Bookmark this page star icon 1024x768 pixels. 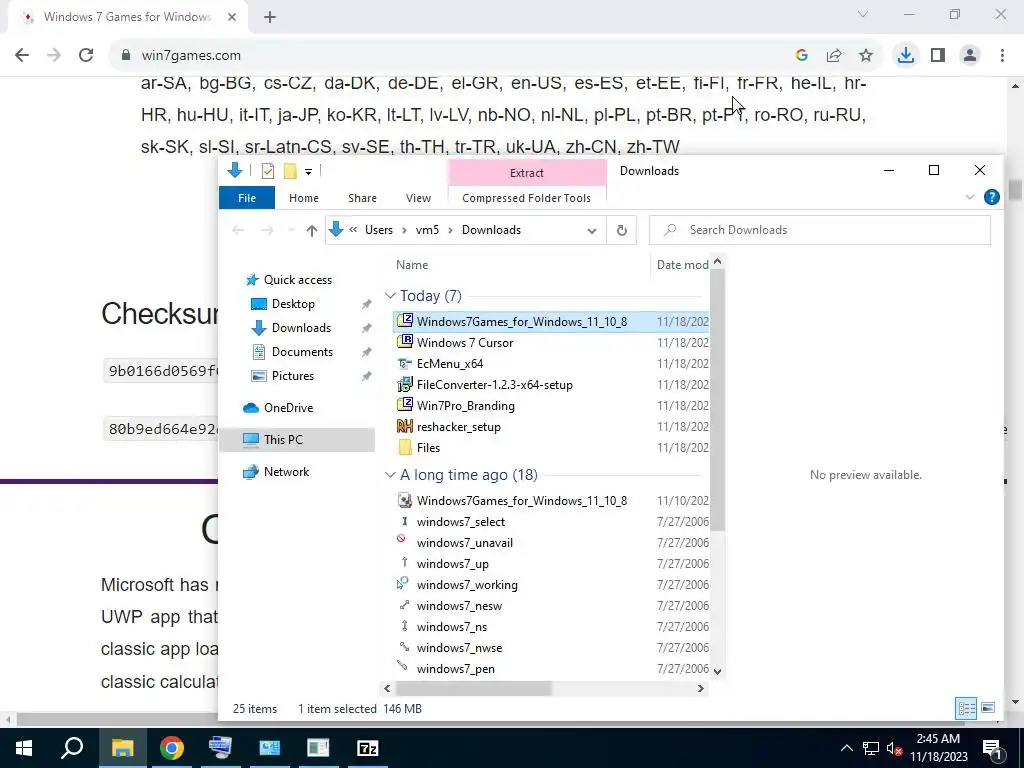point(866,56)
